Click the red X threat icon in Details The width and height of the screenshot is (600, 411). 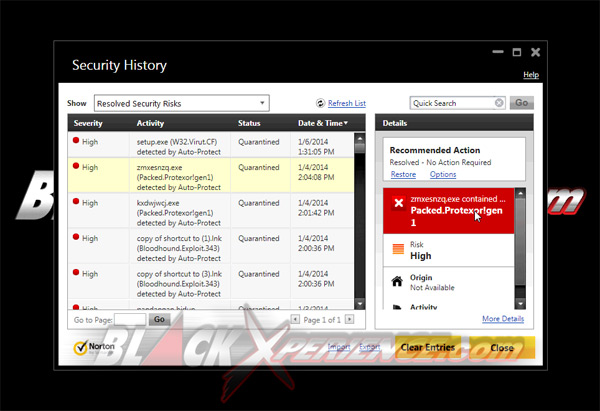click(398, 203)
